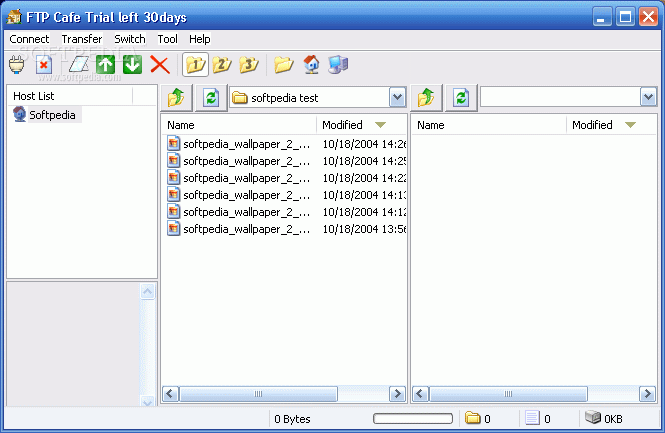Click the connect plug icon in toolbar

coord(17,65)
